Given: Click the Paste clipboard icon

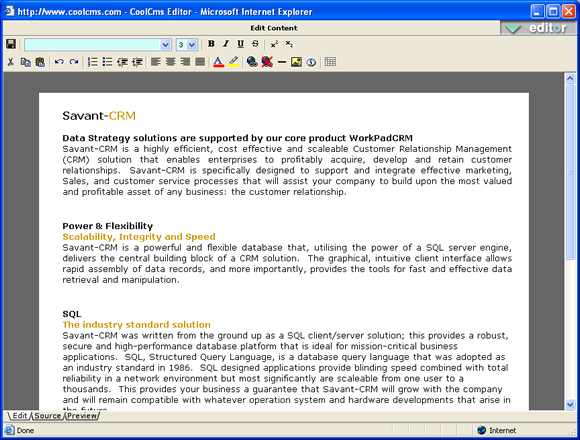Looking at the screenshot, I should coord(40,62).
